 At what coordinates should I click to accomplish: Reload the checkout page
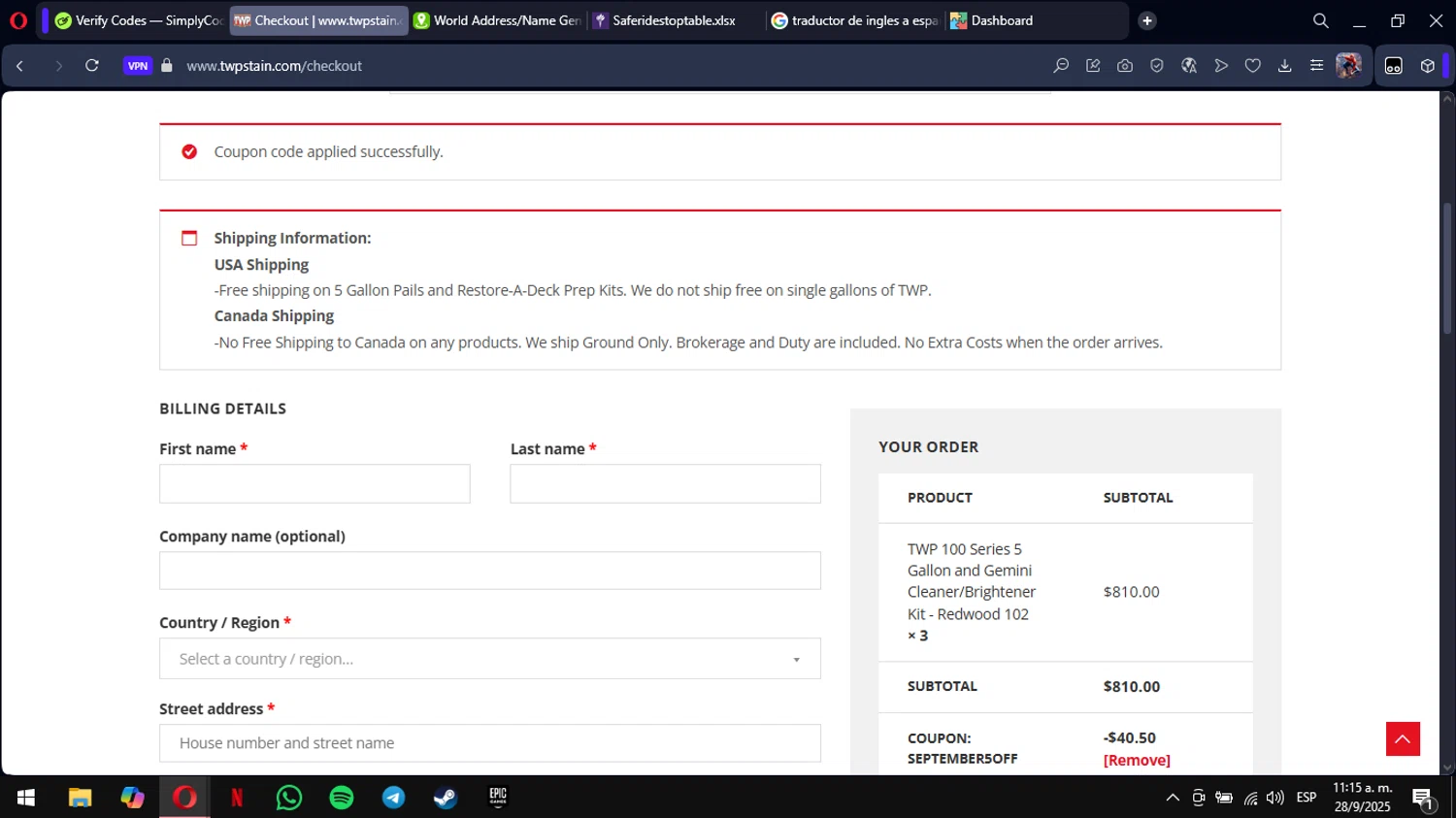(92, 66)
